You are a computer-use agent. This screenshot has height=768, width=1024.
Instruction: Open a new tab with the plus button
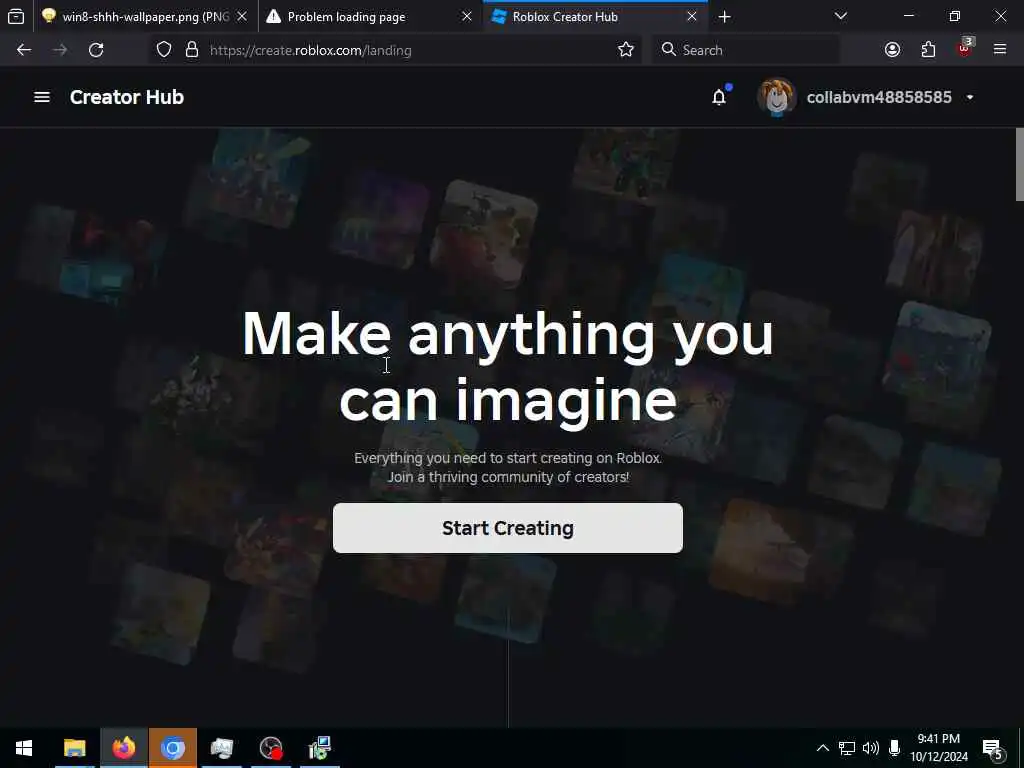pyautogui.click(x=724, y=17)
